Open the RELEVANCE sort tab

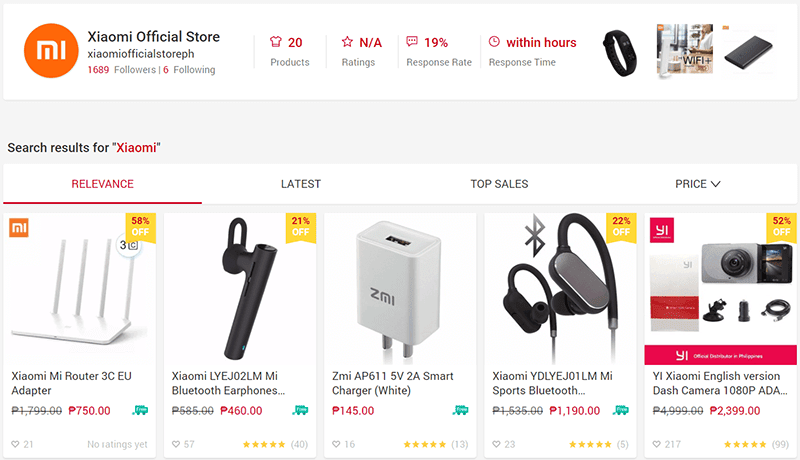[103, 184]
